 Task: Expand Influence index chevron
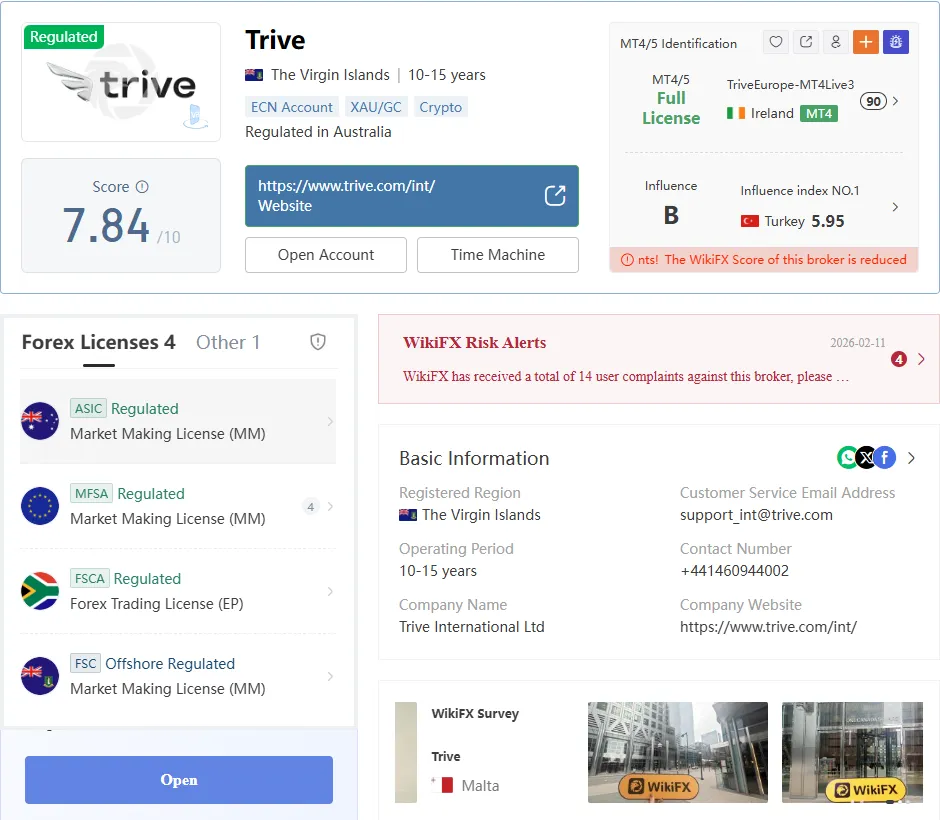[896, 207]
